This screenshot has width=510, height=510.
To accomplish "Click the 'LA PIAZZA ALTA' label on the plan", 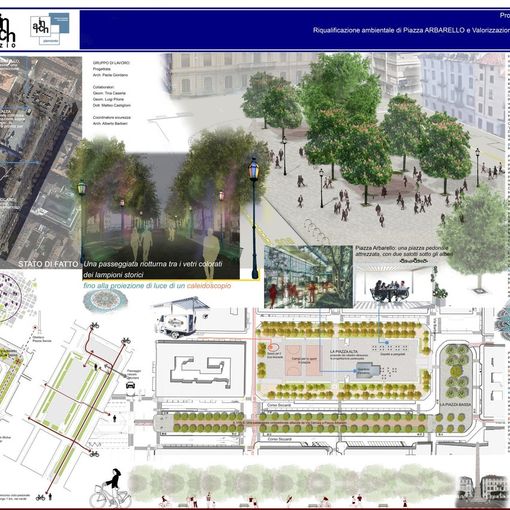I will (x=343, y=352).
